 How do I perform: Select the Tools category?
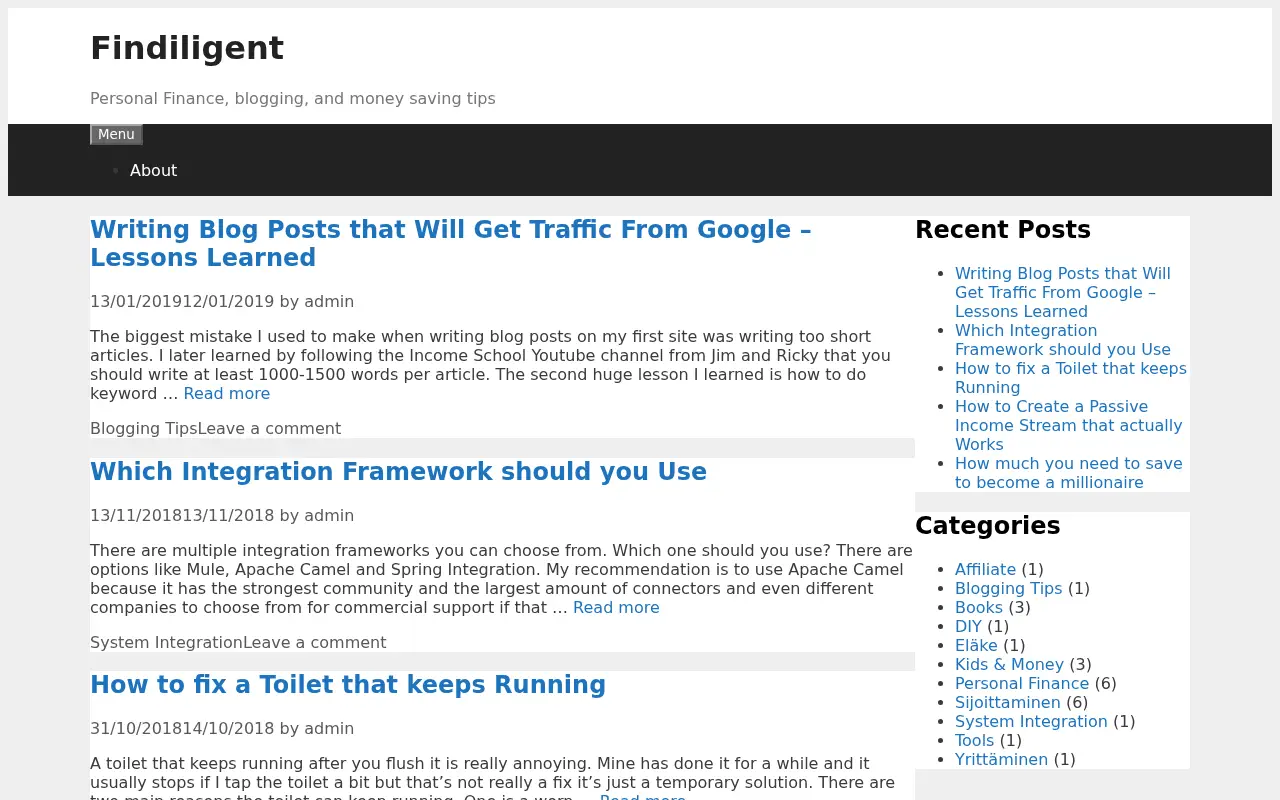tap(974, 740)
